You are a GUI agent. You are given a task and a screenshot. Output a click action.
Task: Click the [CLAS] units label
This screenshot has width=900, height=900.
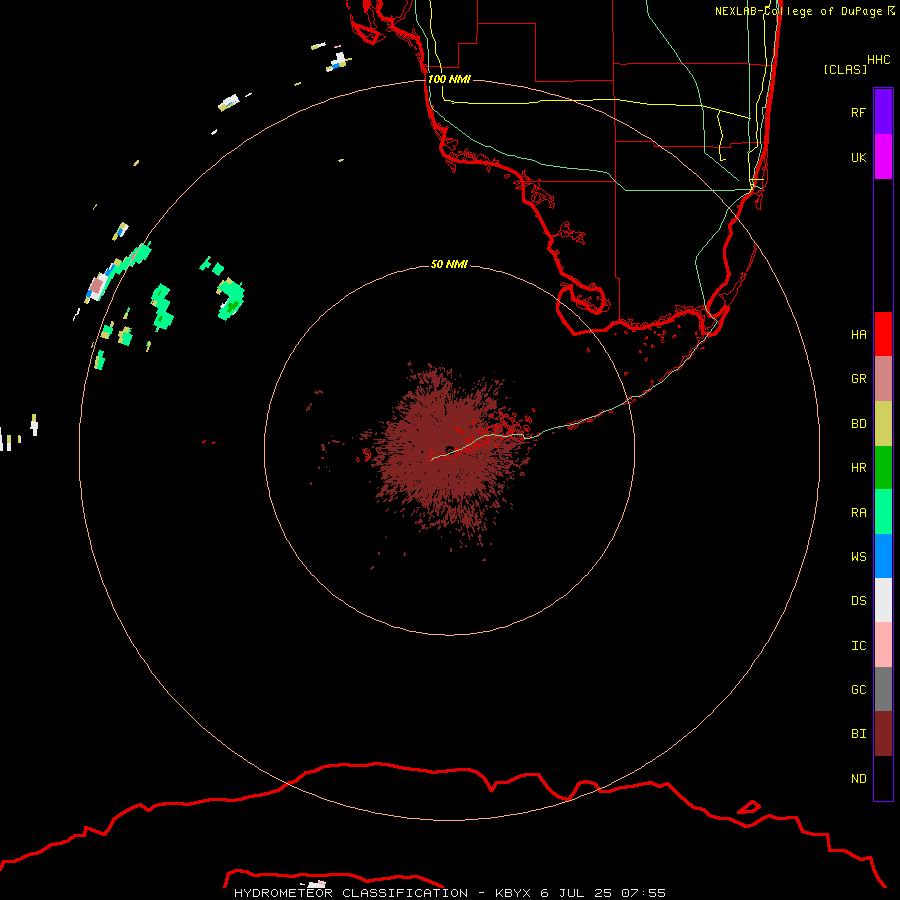[x=845, y=69]
